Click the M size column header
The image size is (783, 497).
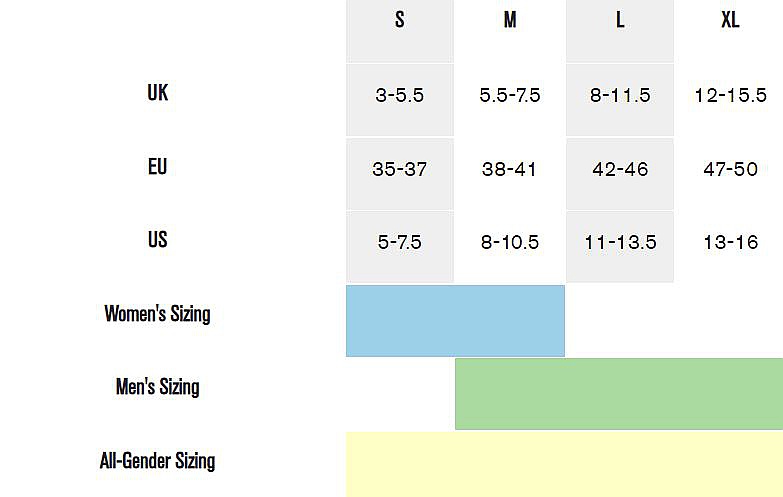tap(510, 21)
